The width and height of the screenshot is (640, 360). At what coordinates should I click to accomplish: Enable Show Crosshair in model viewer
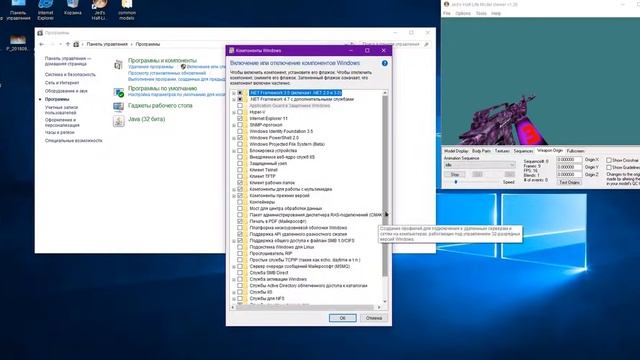609,160
